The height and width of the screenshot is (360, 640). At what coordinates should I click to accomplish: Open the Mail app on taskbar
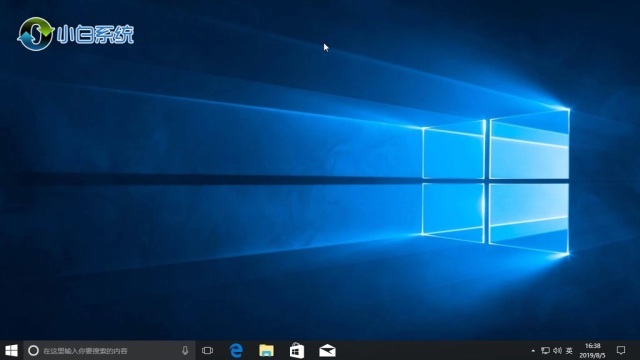[x=327, y=350]
